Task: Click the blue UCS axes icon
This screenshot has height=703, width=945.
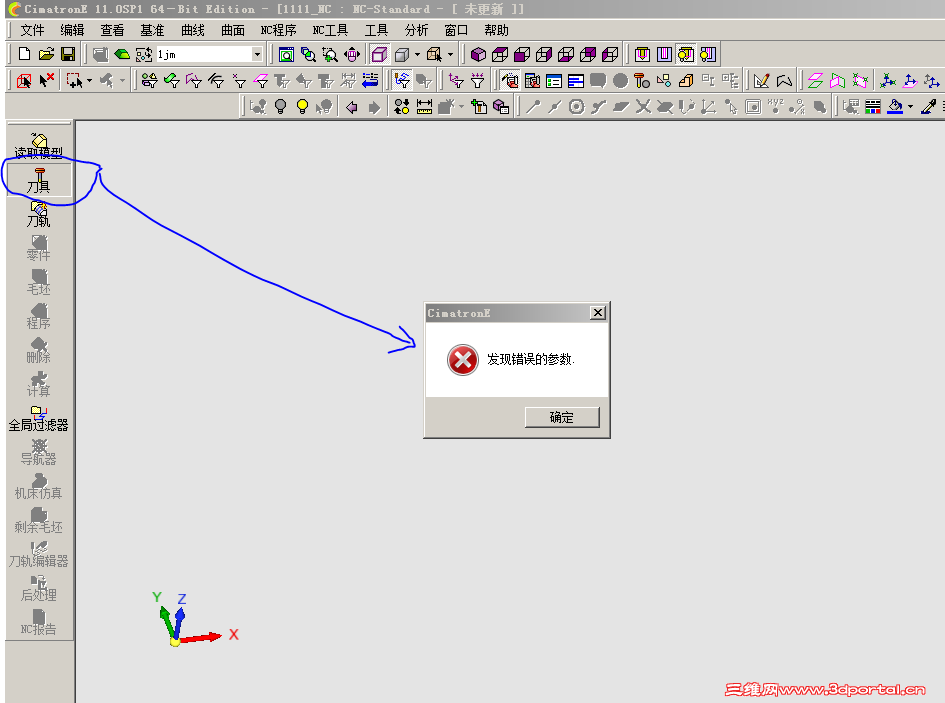Action: coord(887,80)
